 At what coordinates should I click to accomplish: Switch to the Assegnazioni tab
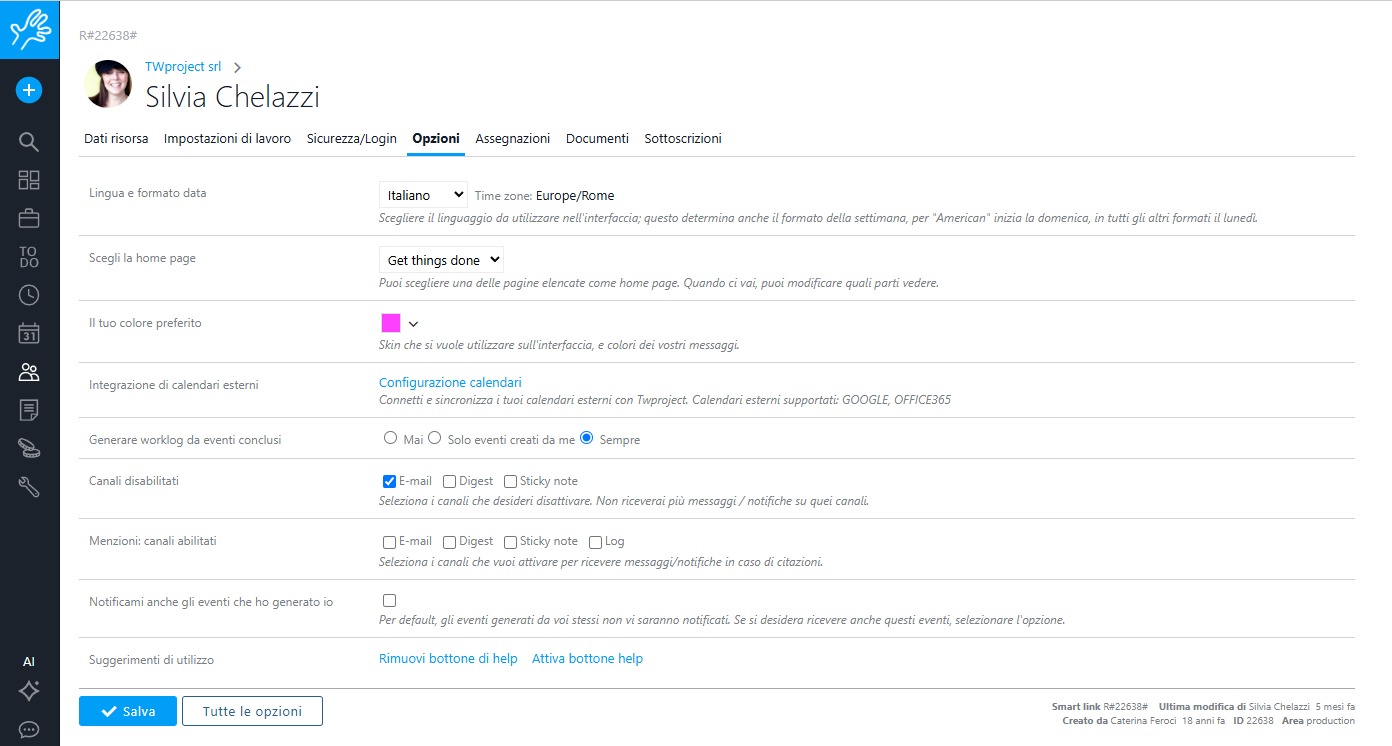pos(512,139)
